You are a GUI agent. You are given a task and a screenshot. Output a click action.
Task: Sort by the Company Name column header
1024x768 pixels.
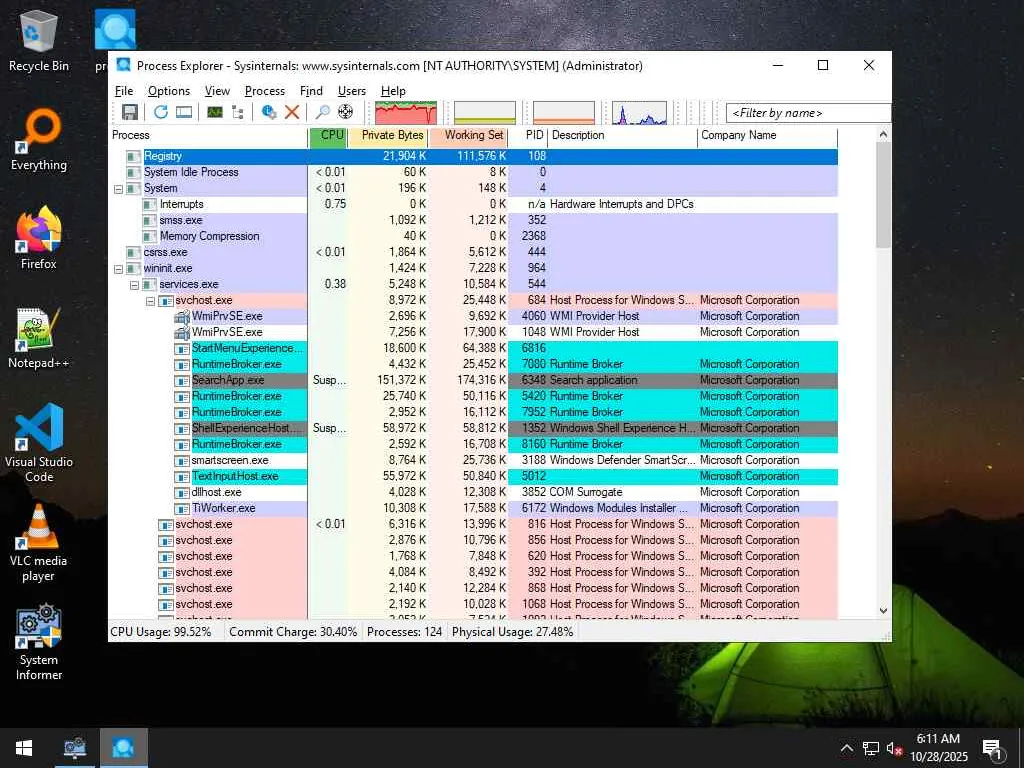(767, 135)
